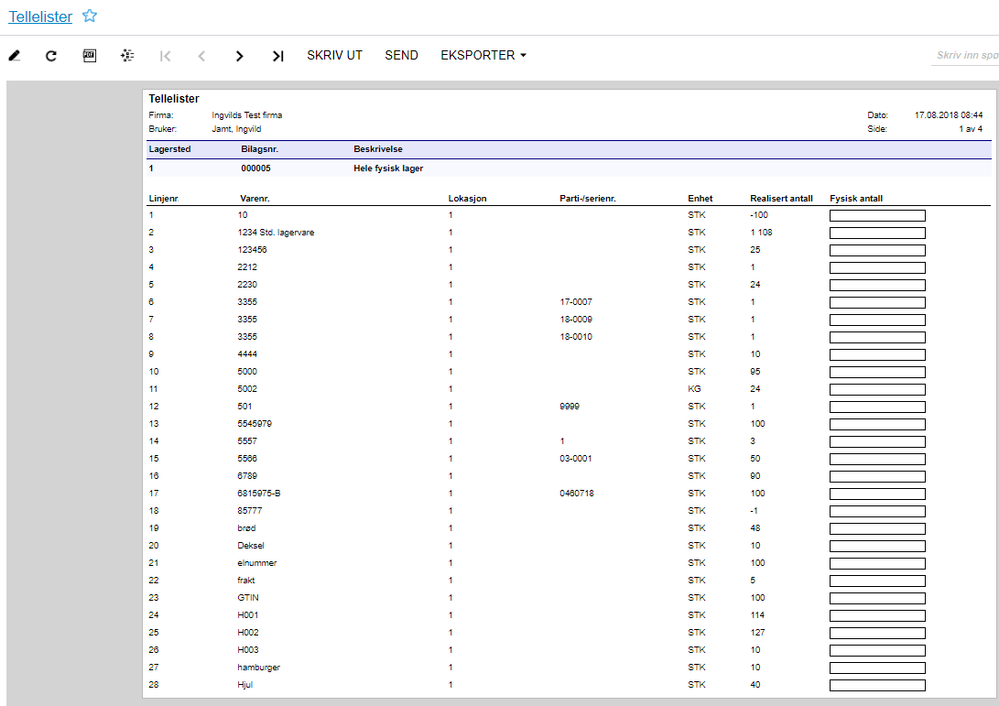This screenshot has width=999, height=706.
Task: Open the EKSPORTER dropdown menu
Action: click(484, 55)
